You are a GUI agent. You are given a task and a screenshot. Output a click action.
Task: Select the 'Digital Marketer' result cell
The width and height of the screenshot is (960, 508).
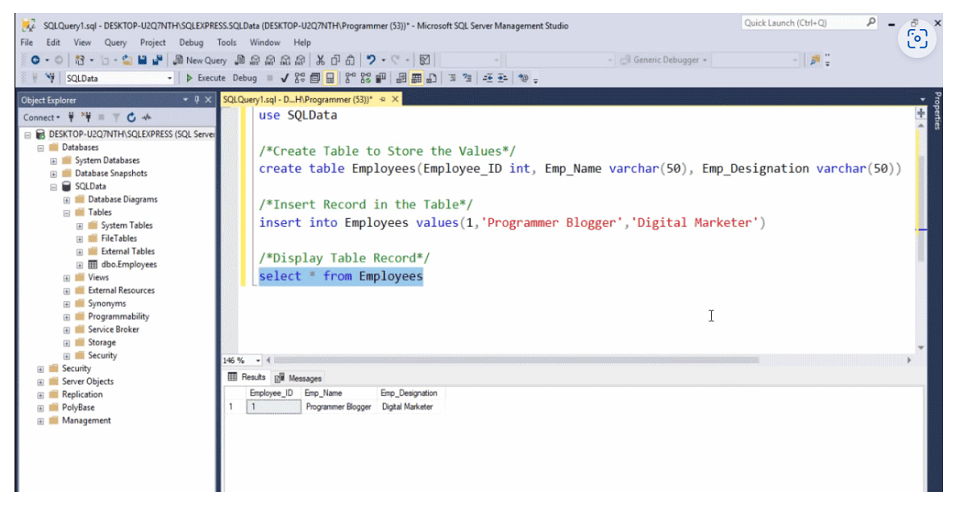point(408,407)
